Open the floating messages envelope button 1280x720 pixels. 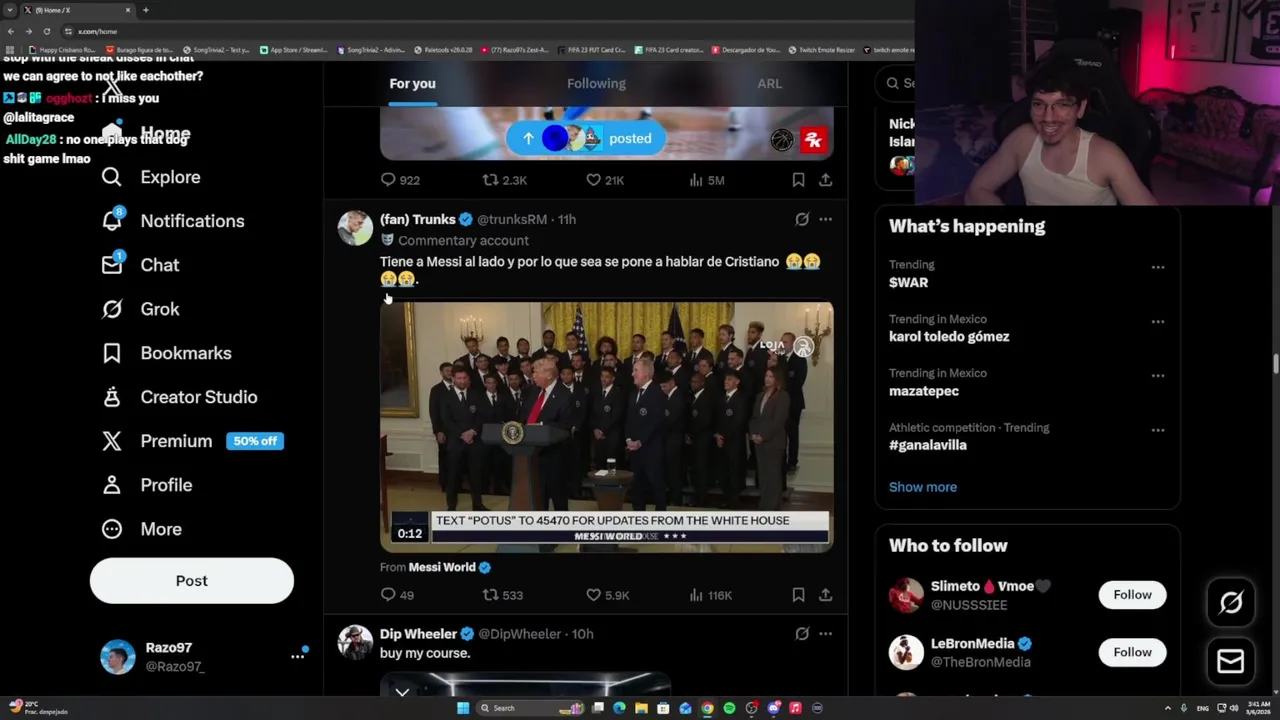1231,661
